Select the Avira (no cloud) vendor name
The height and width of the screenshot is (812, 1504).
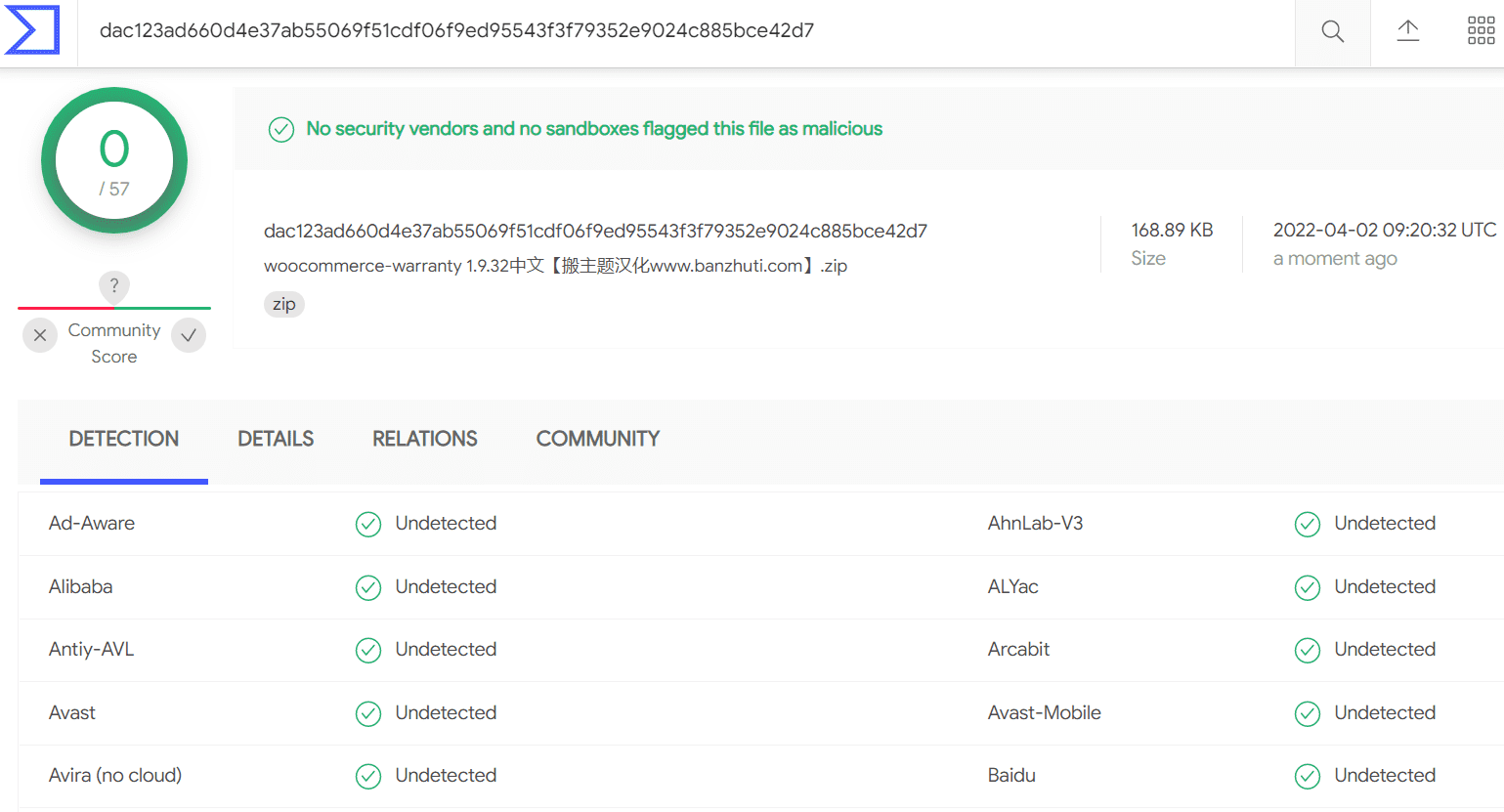[115, 775]
